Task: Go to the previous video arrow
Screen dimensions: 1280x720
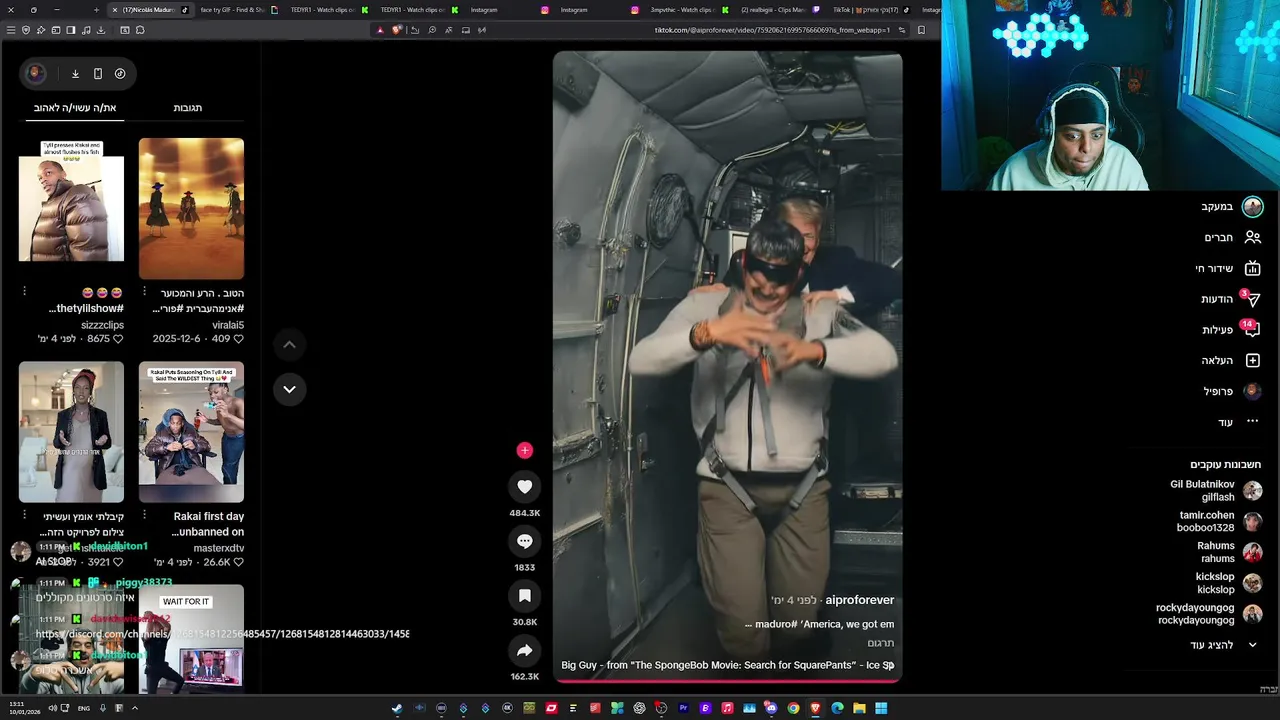Action: click(289, 345)
